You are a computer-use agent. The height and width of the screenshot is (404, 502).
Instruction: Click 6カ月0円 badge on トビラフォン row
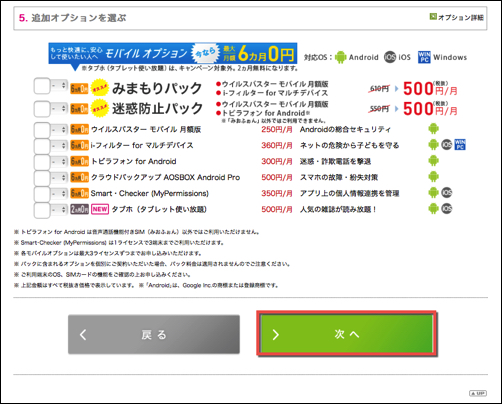[x=79, y=161]
